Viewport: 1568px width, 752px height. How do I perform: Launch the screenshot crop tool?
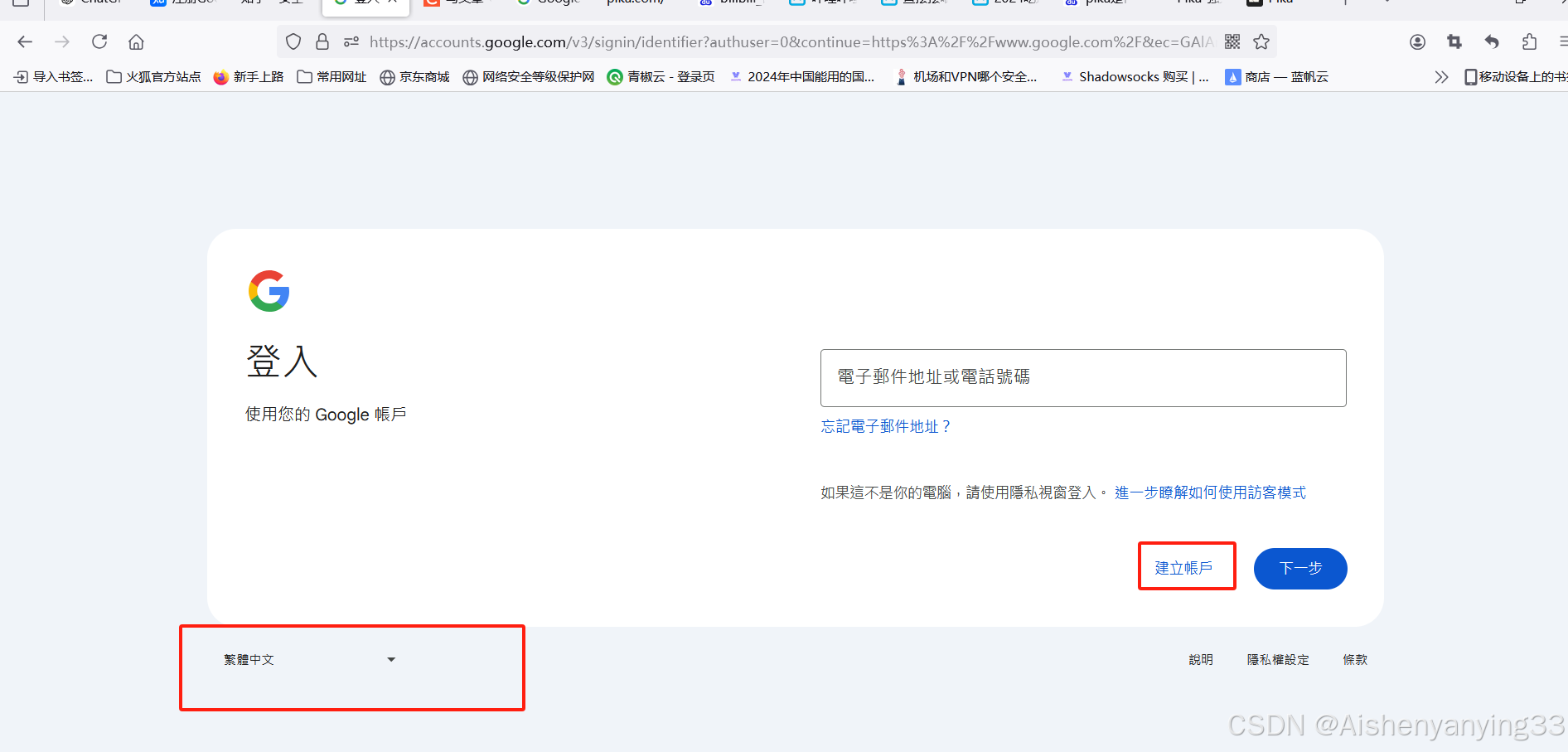click(x=1454, y=41)
